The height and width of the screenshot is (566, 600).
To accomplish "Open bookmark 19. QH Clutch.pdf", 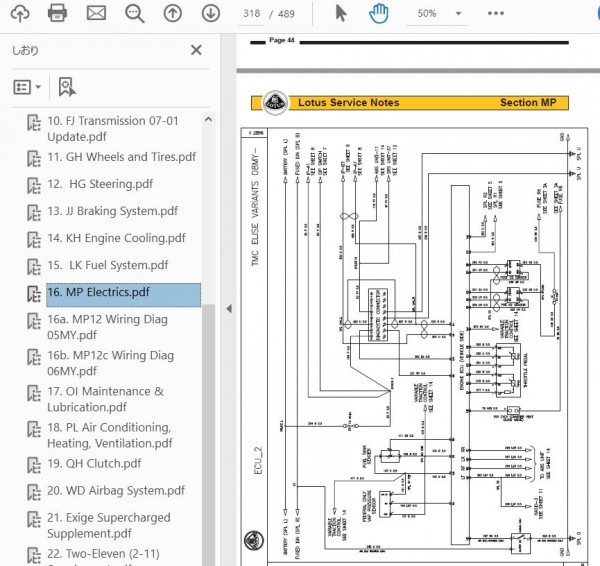I will click(94, 464).
